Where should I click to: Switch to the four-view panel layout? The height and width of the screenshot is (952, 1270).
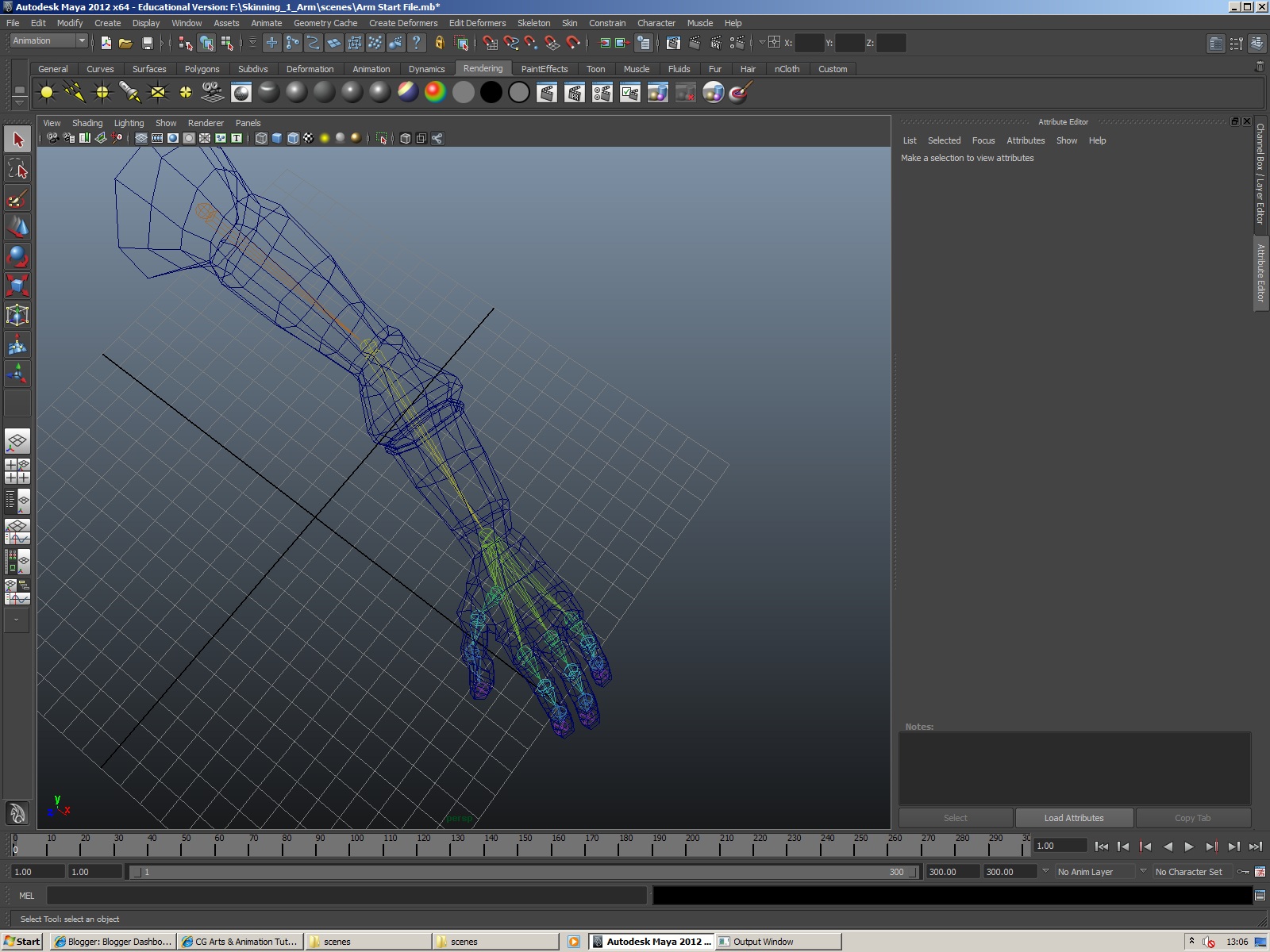(x=17, y=470)
